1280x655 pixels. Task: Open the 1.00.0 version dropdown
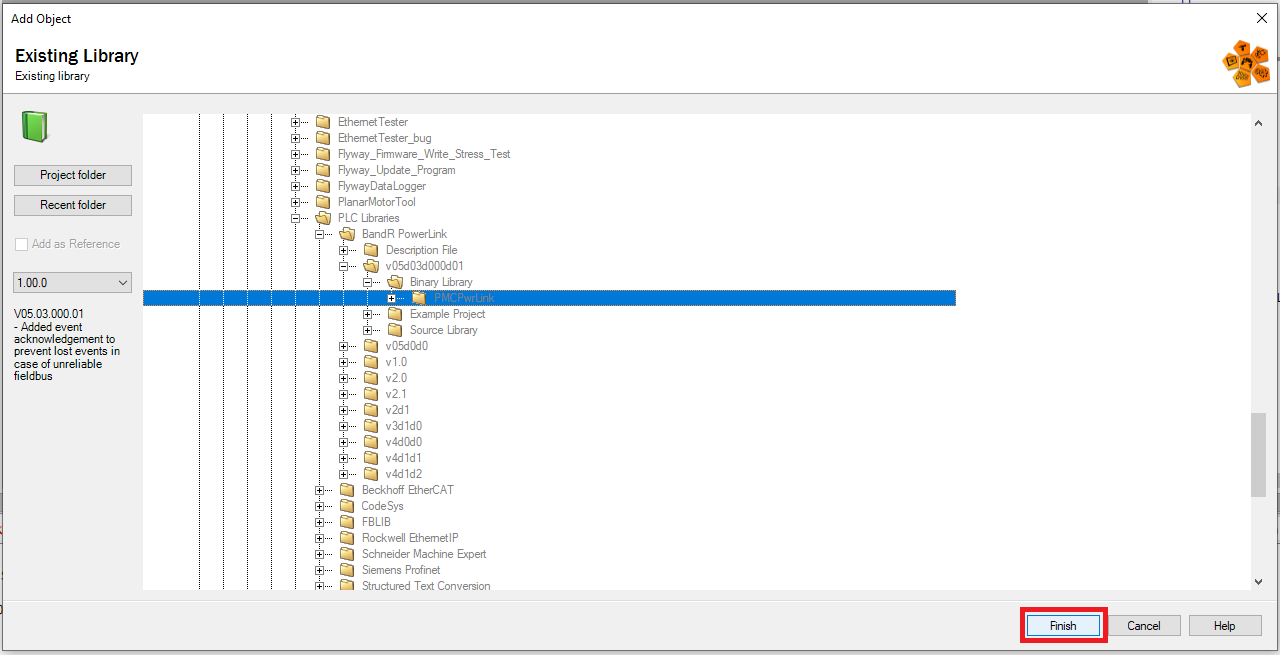pyautogui.click(x=73, y=283)
